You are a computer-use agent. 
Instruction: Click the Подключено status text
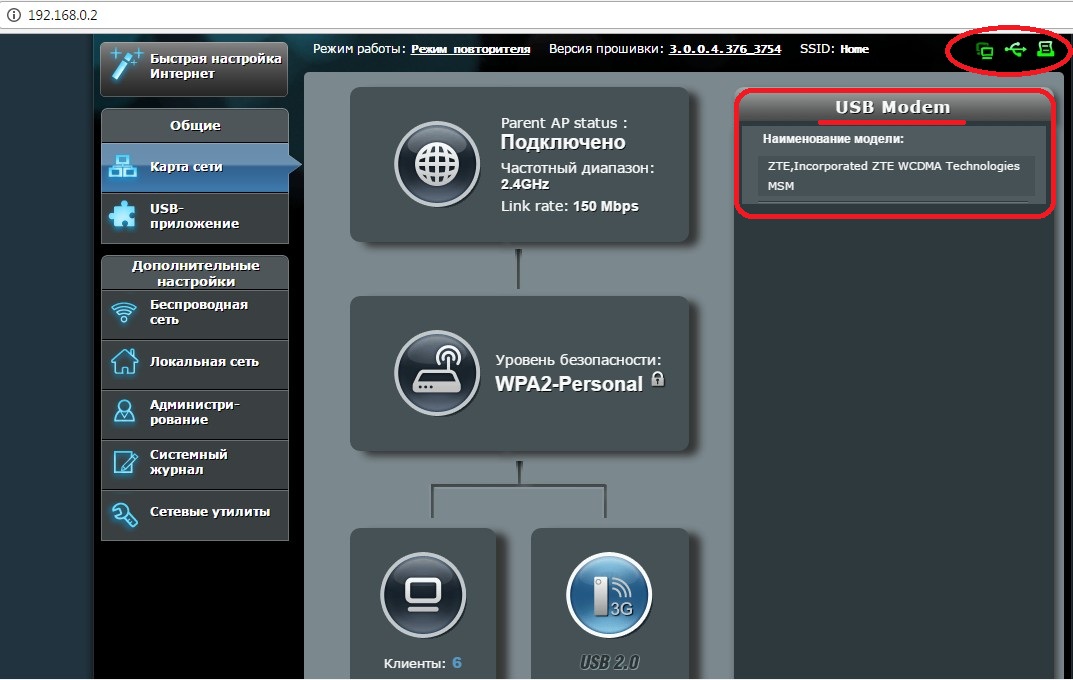coord(563,142)
